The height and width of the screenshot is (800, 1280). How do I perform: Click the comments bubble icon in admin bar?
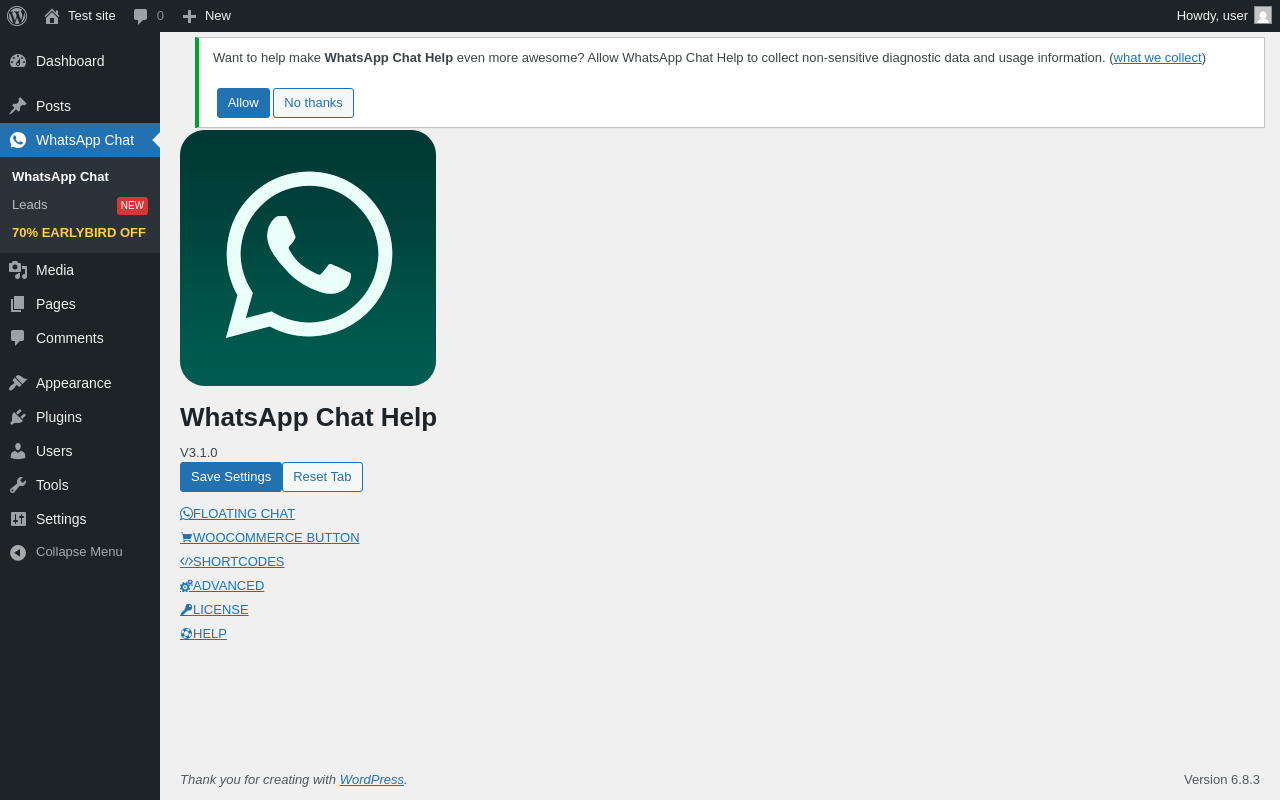[x=141, y=16]
